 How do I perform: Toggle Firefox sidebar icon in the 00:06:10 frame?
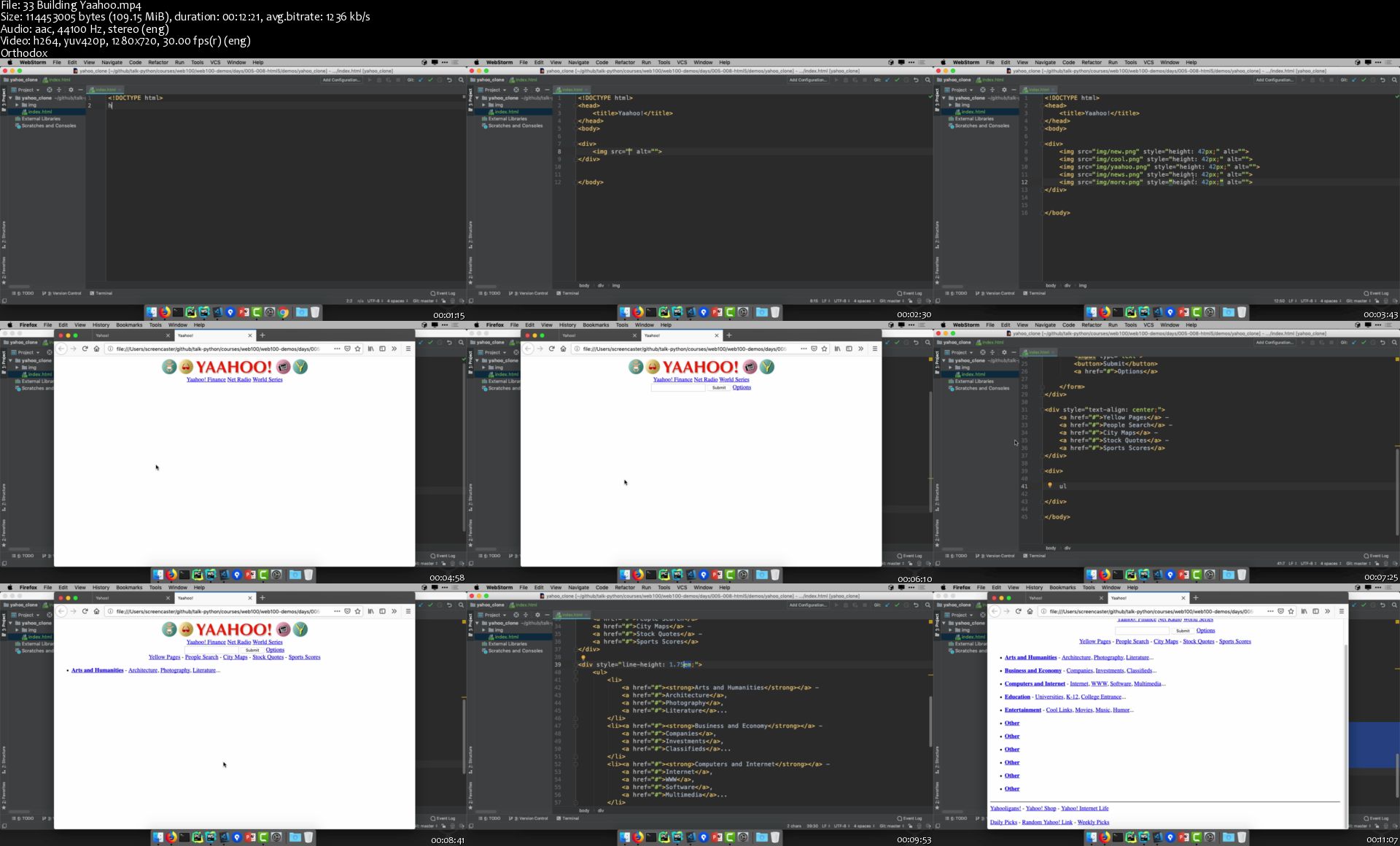pos(849,349)
